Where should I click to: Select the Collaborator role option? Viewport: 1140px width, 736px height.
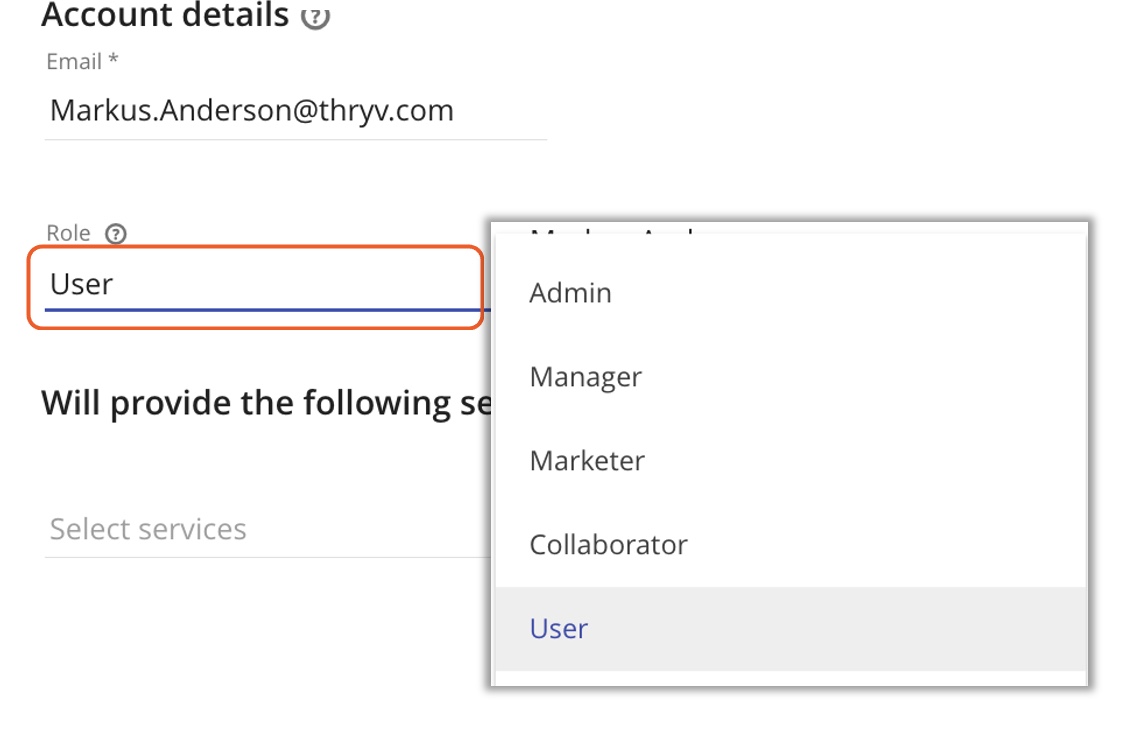pos(608,545)
